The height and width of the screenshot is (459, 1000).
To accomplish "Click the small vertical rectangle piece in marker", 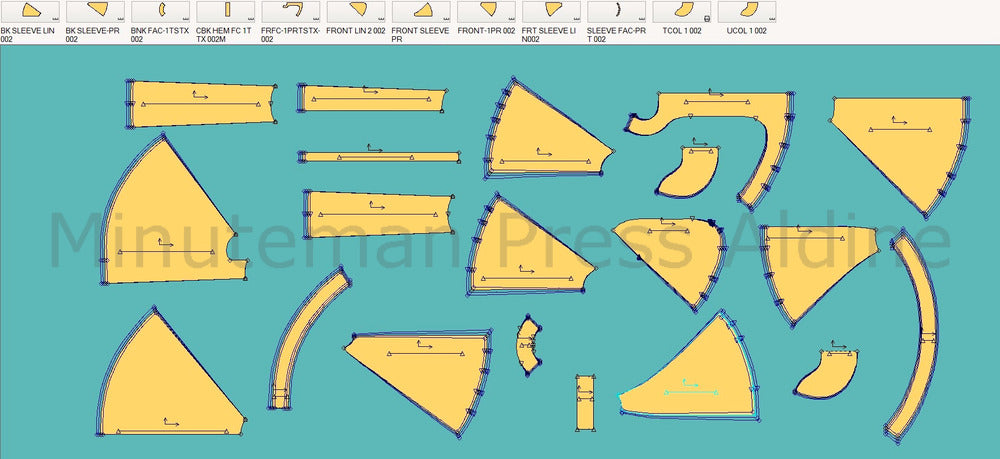I will [584, 404].
